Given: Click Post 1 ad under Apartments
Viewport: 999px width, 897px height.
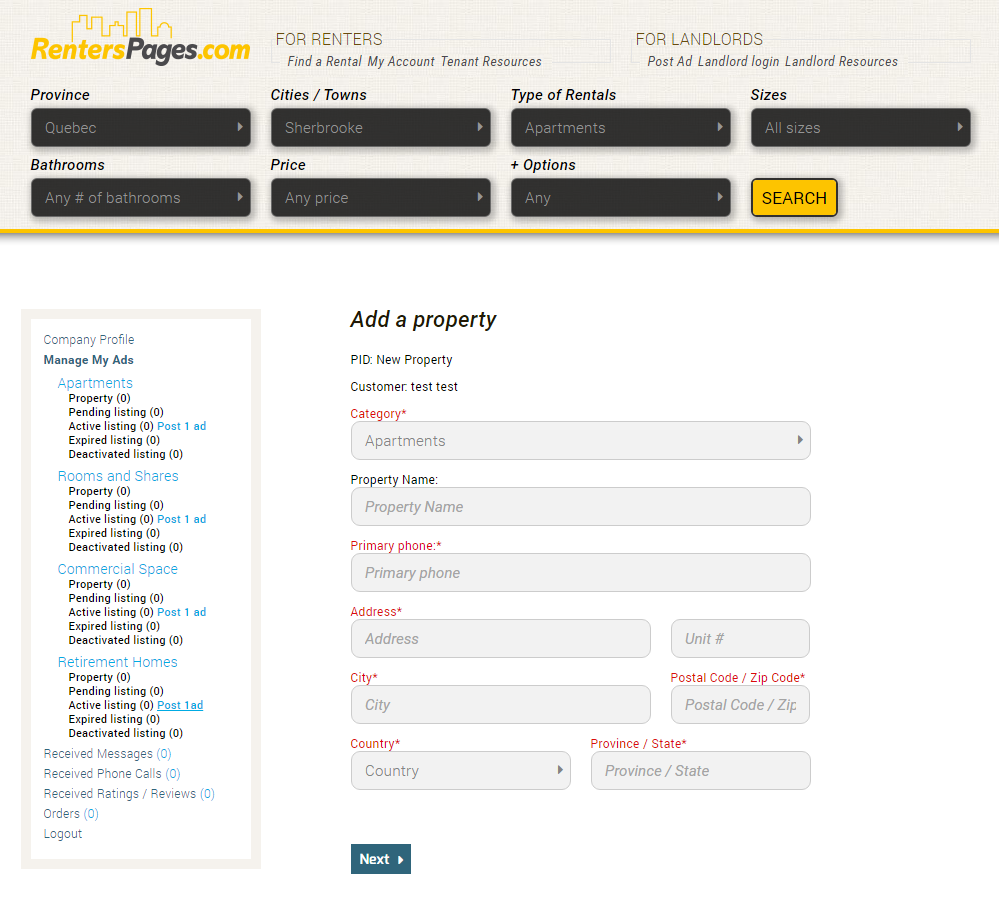Looking at the screenshot, I should (x=182, y=426).
